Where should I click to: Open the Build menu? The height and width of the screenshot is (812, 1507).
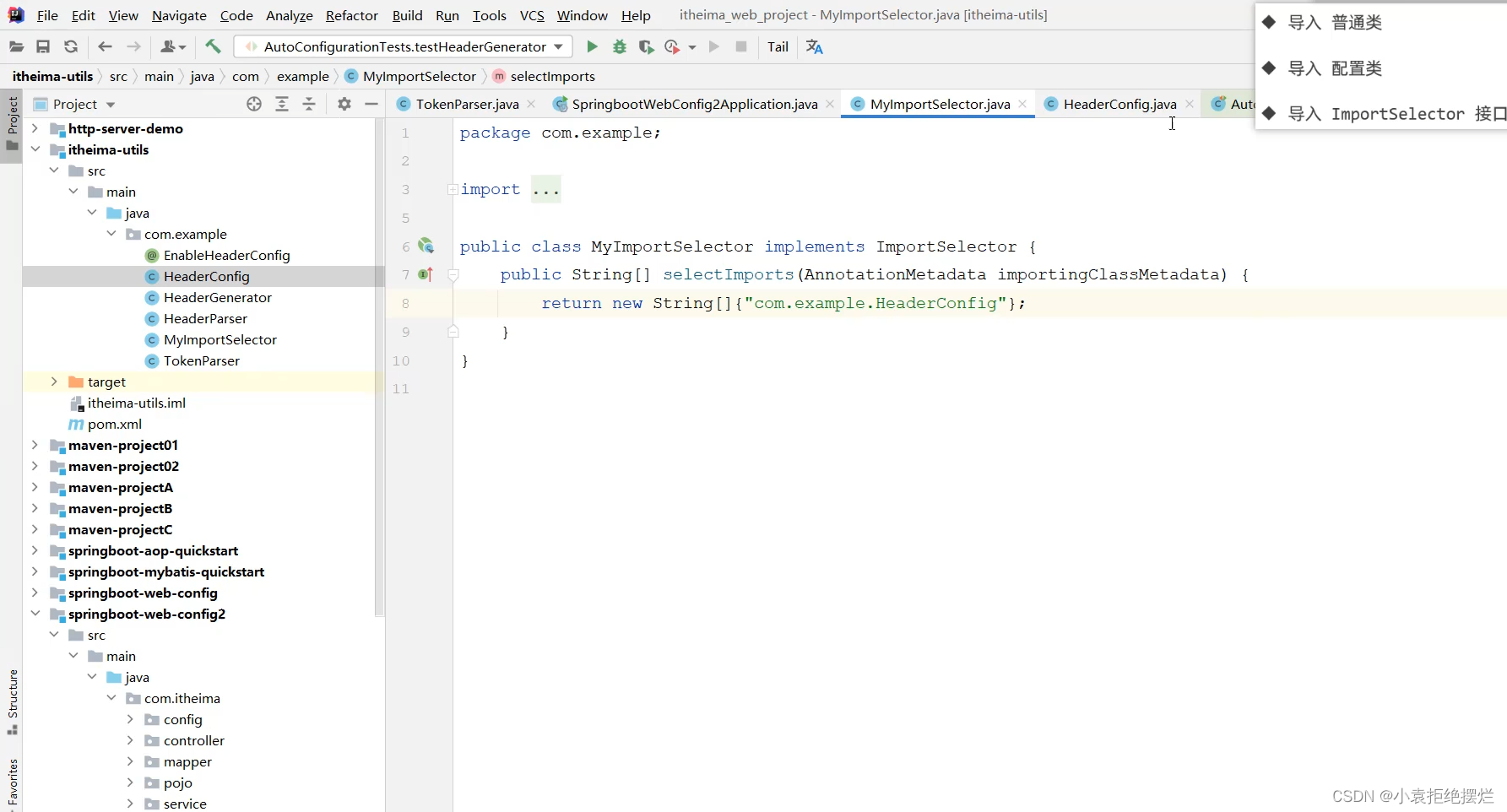pos(408,15)
